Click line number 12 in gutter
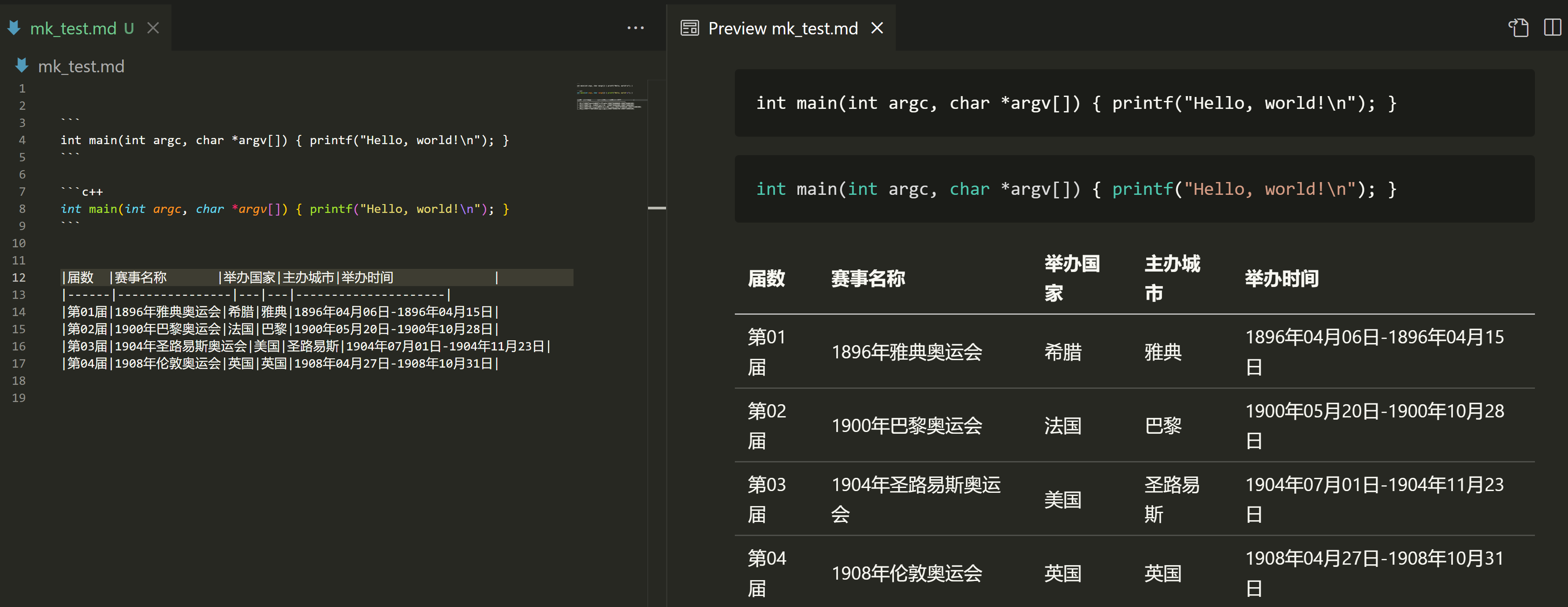The height and width of the screenshot is (607, 1568). pyautogui.click(x=19, y=278)
